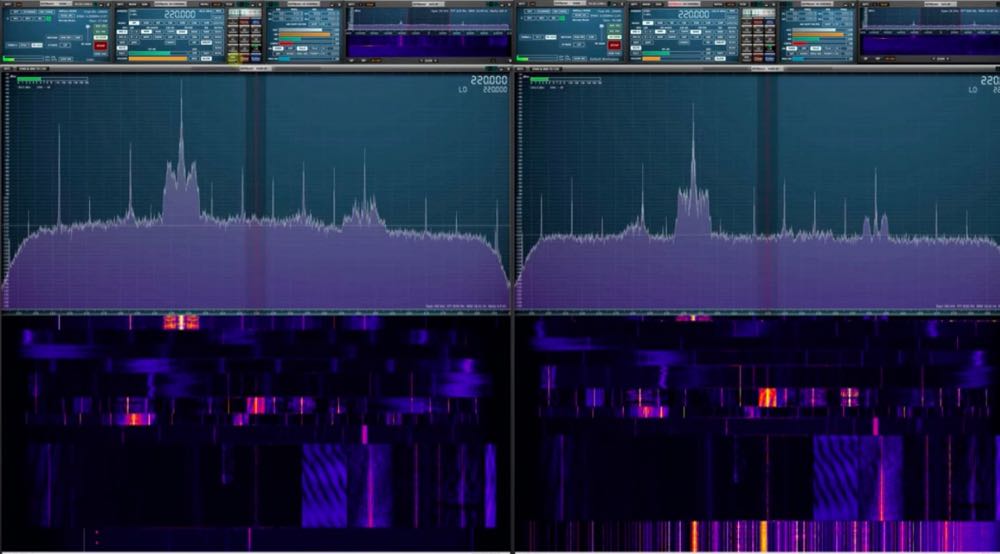Adjust orange level bar in left receiver panel
Image resolution: width=1000 pixels, height=554 pixels.
(158, 59)
